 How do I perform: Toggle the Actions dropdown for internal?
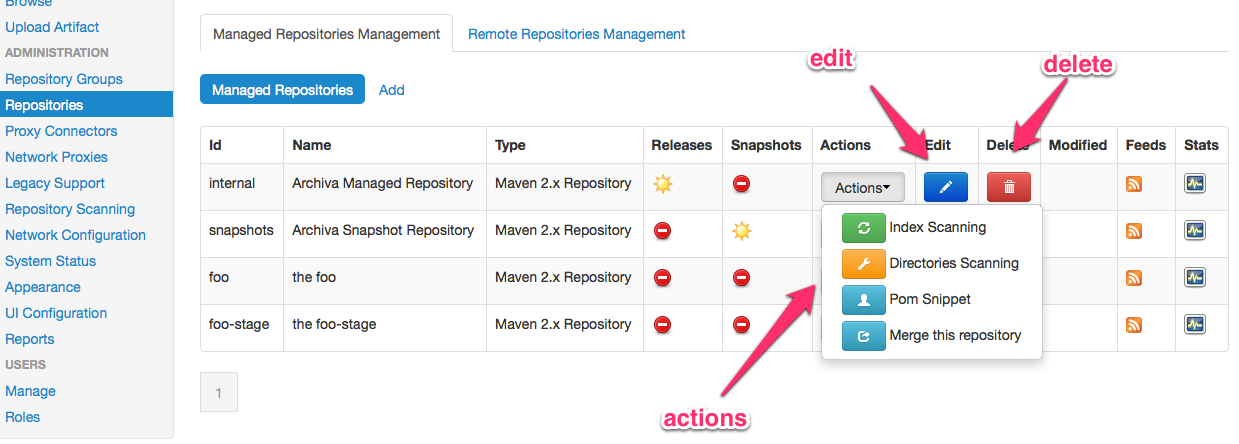click(x=862, y=188)
